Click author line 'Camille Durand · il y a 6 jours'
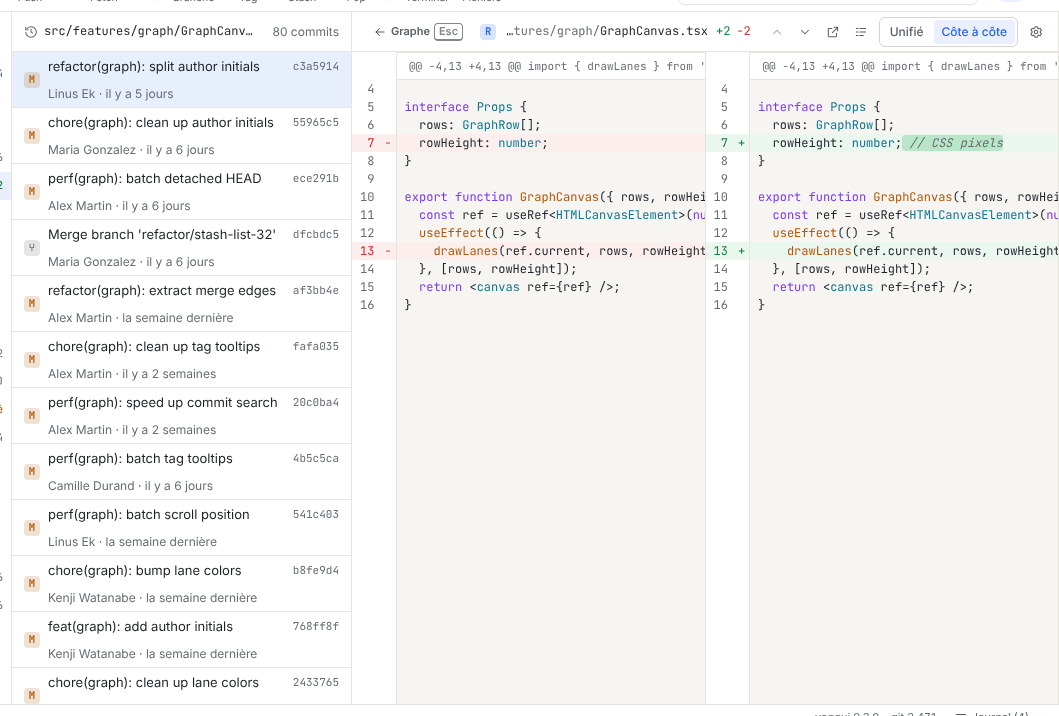 point(130,486)
